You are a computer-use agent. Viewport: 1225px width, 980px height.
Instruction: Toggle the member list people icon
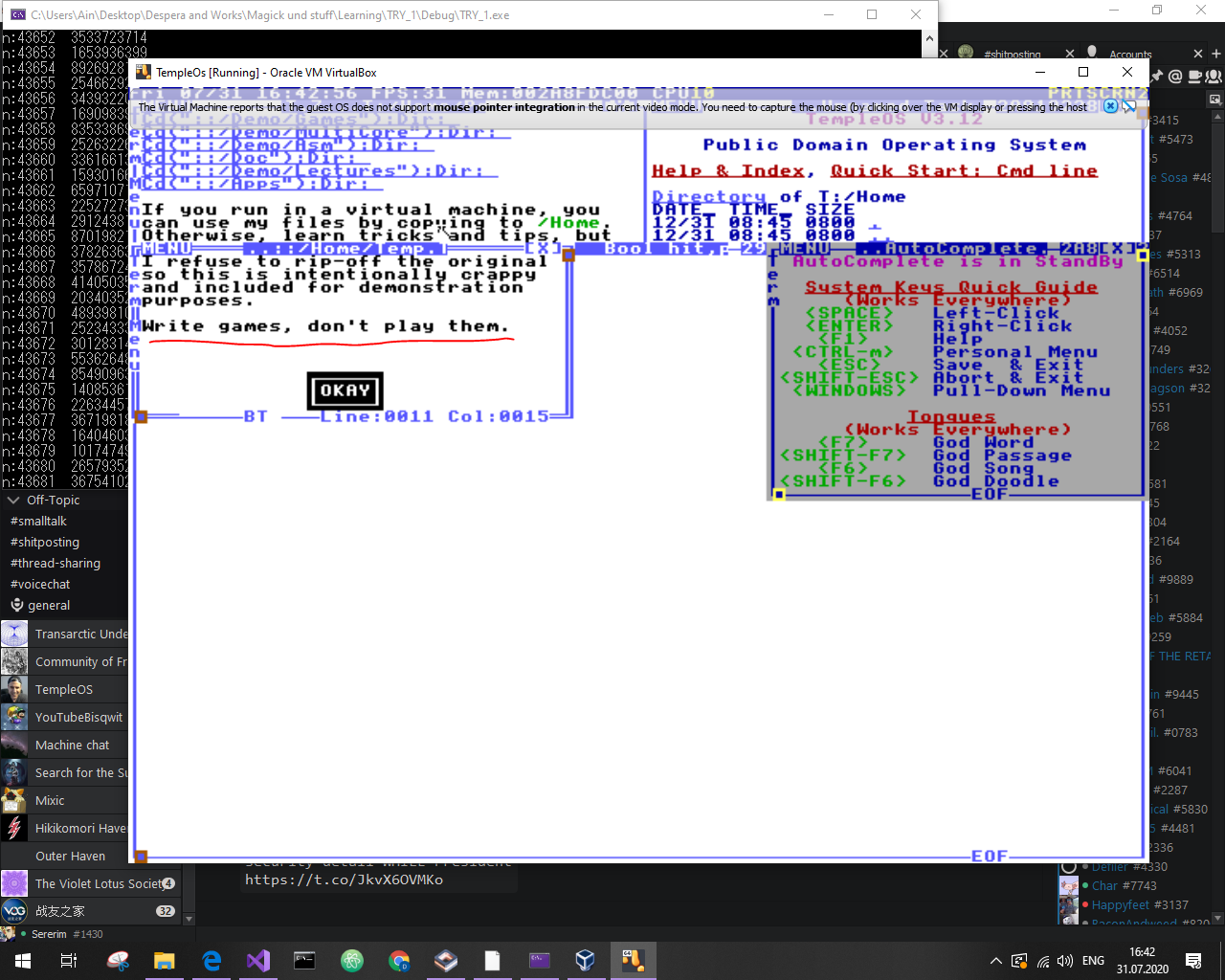tap(1214, 77)
